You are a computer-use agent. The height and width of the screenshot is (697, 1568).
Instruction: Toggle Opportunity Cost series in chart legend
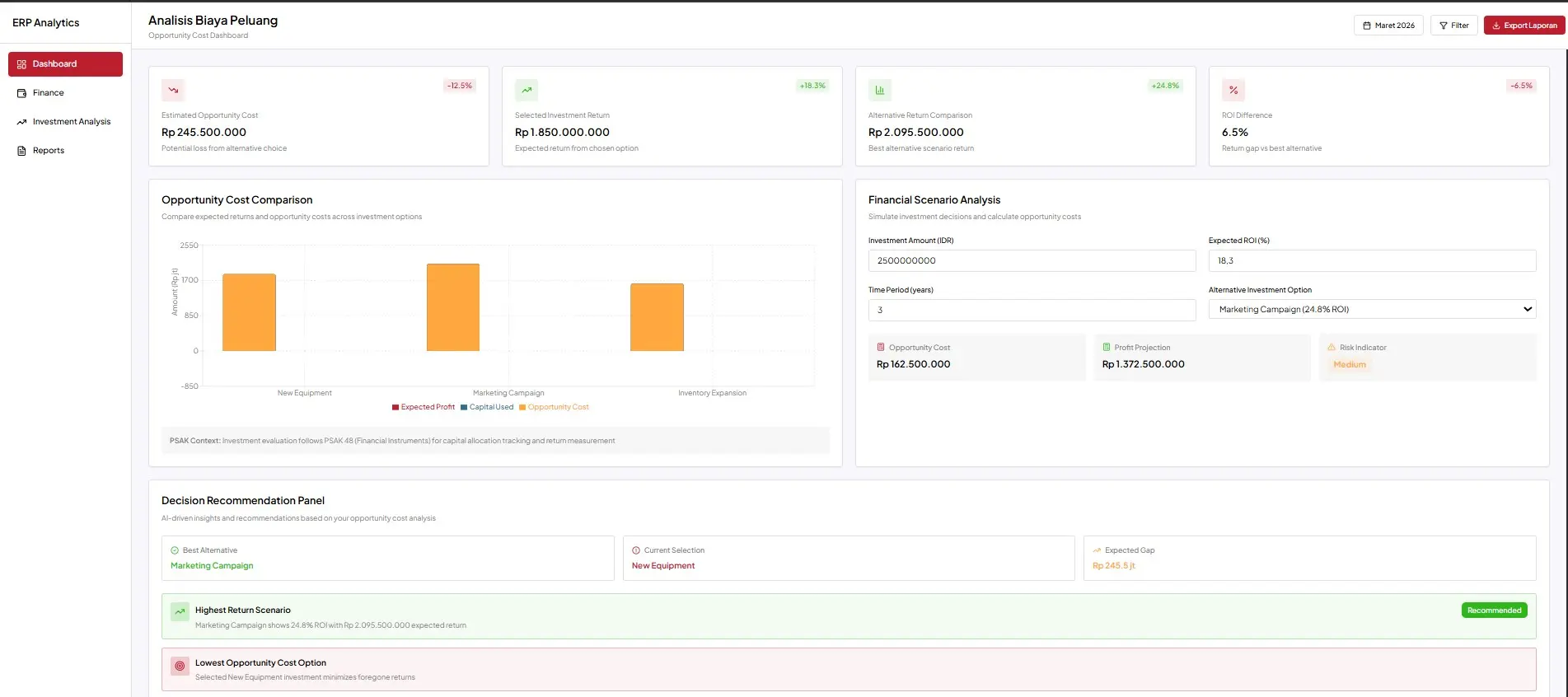point(554,407)
